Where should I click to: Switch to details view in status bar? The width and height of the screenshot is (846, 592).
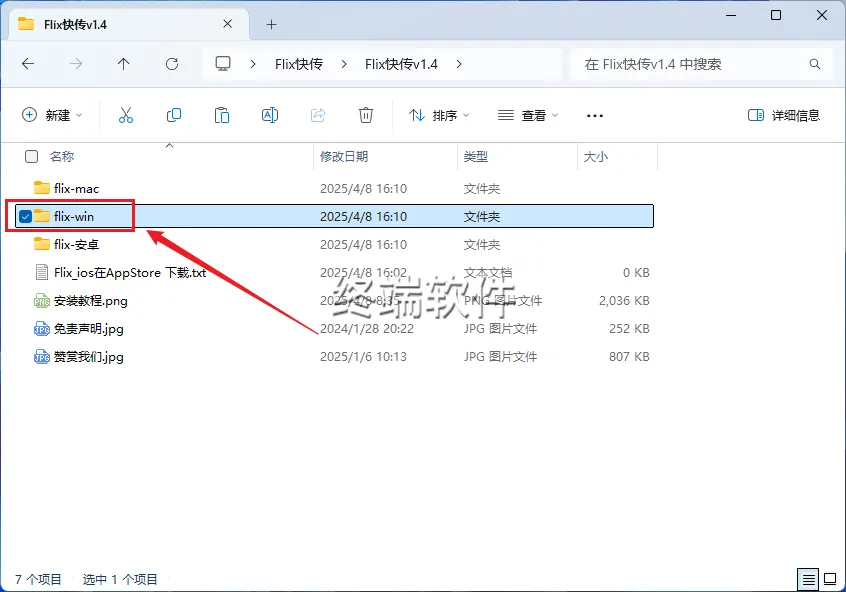[x=808, y=580]
